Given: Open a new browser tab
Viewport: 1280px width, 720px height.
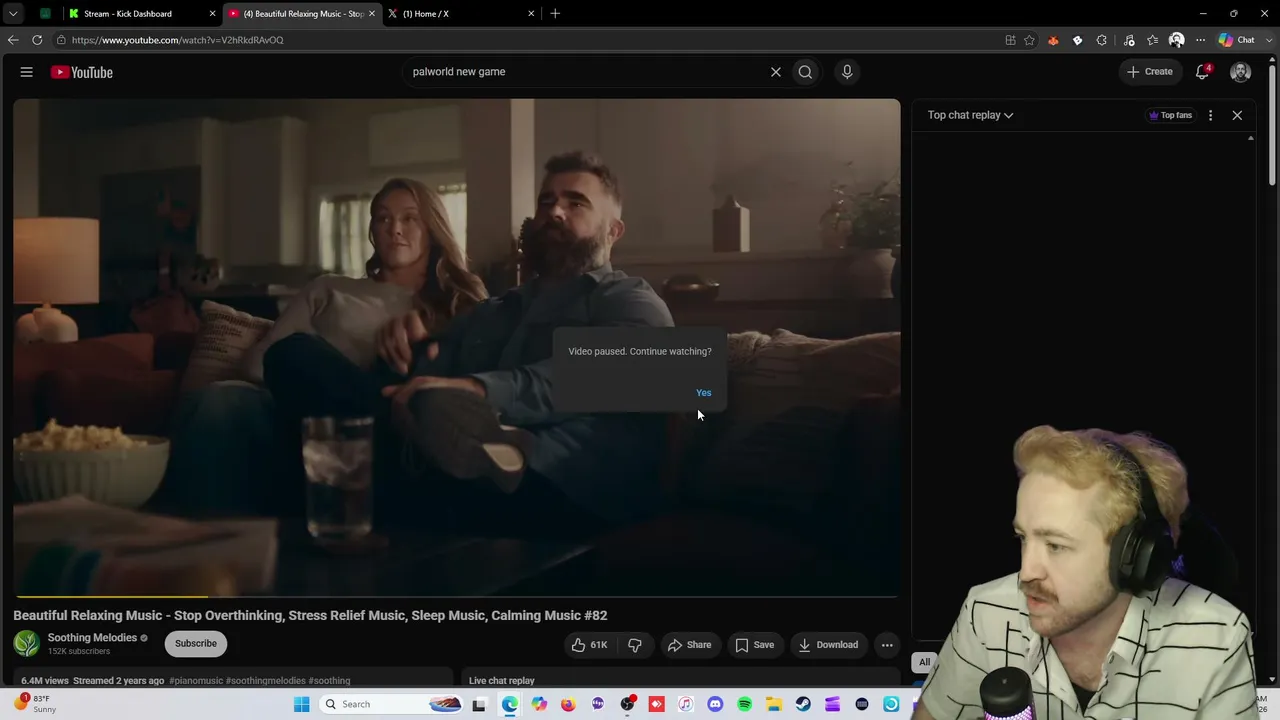Looking at the screenshot, I should point(555,14).
